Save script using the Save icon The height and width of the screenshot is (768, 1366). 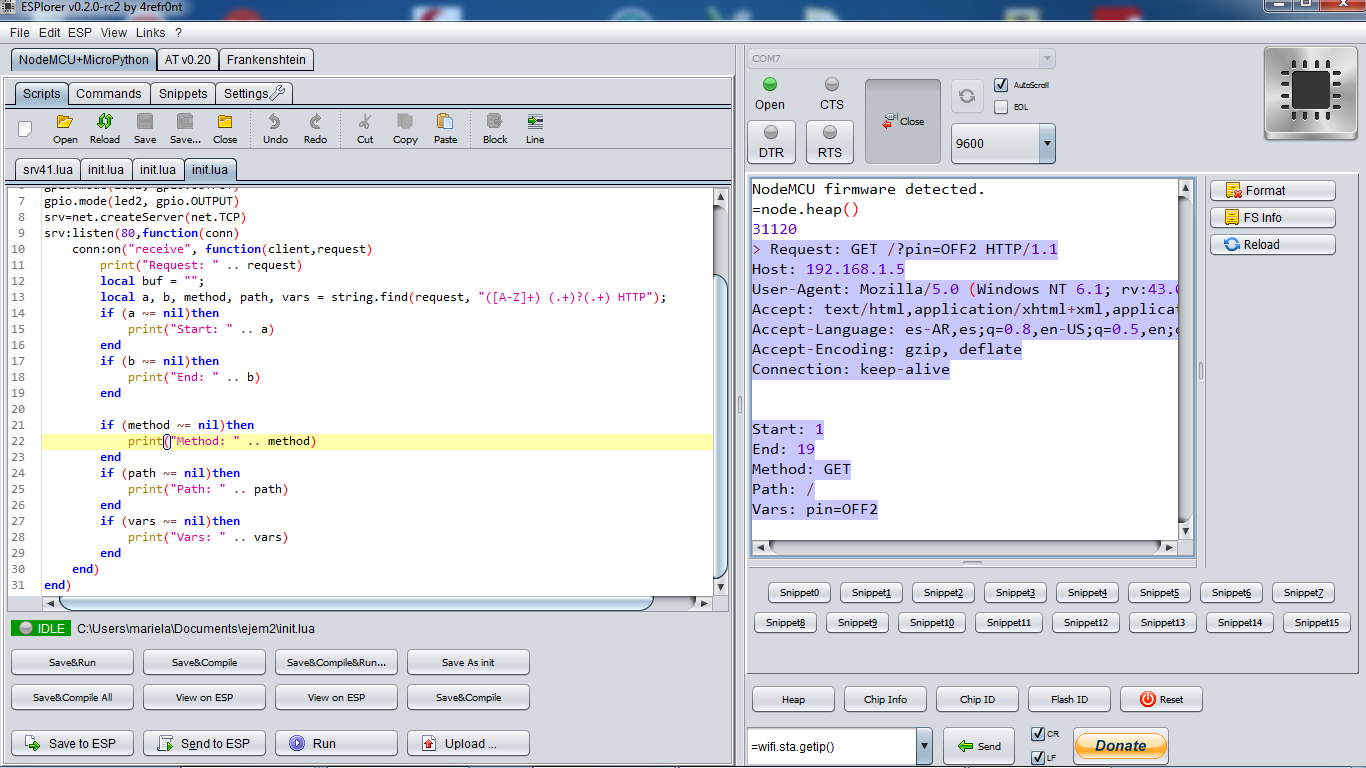[145, 128]
